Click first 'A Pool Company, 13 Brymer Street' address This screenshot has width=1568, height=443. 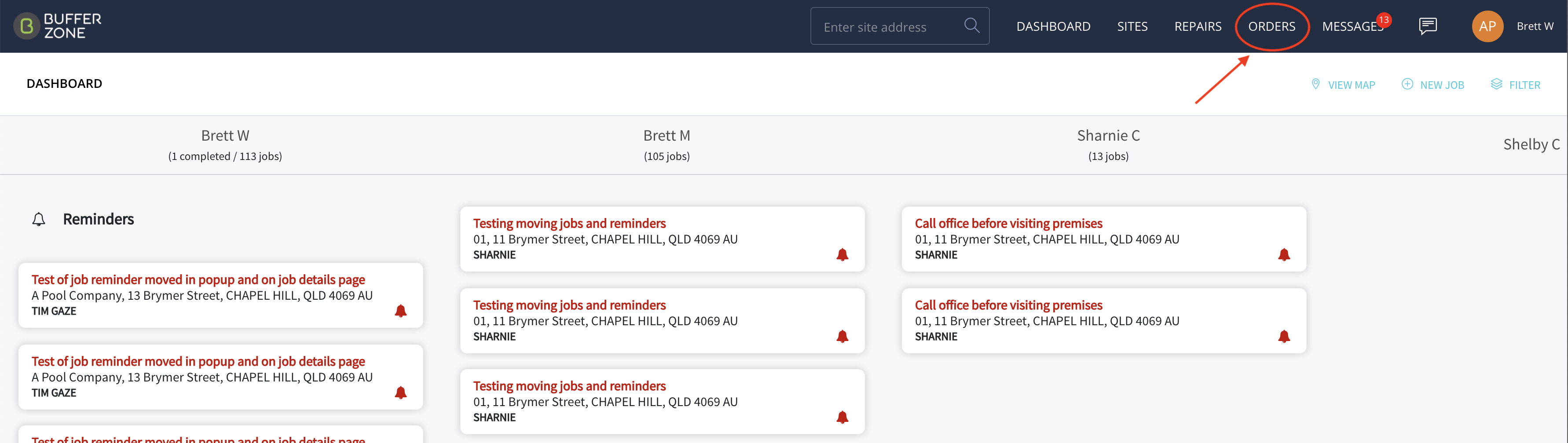201,295
